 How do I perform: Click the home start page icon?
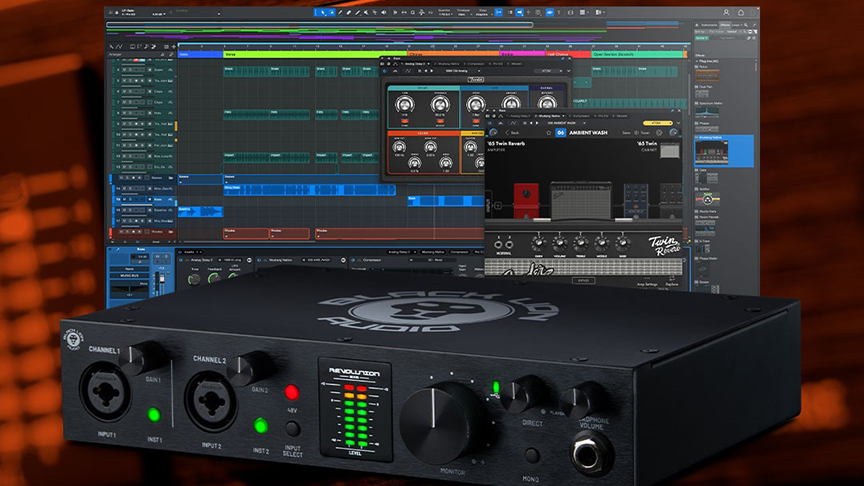coord(741,12)
